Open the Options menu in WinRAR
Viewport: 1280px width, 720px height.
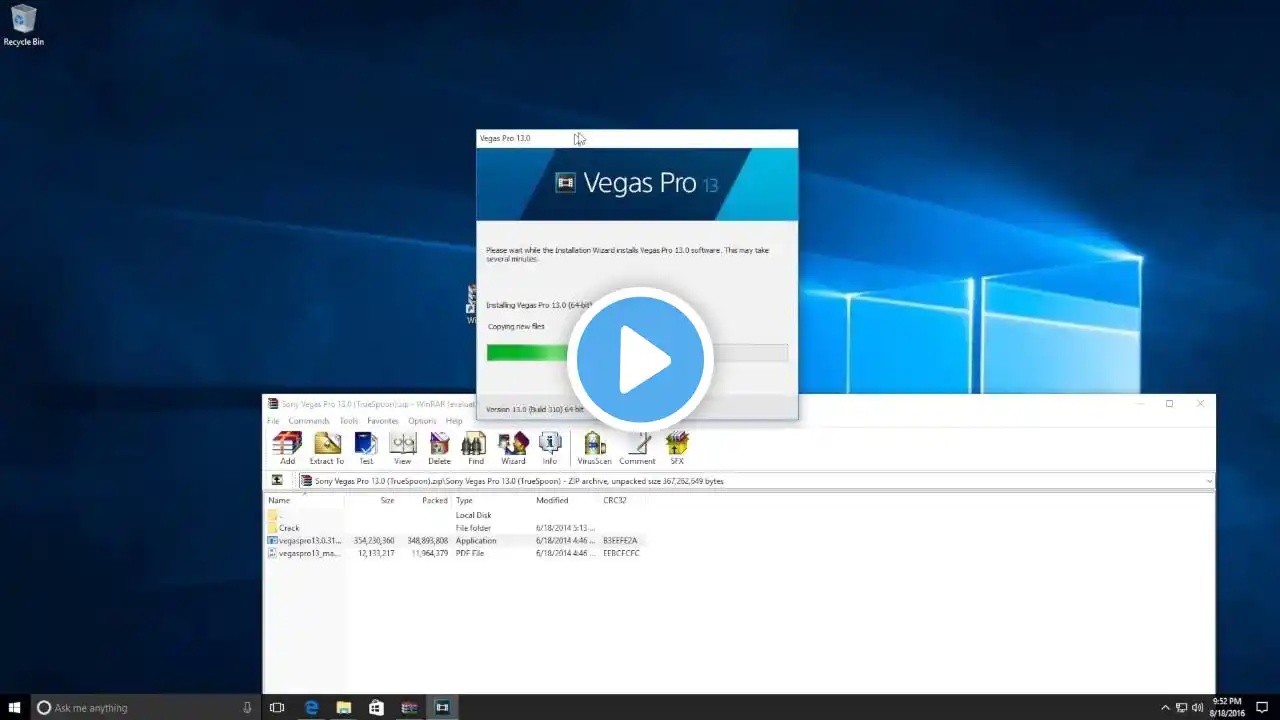pyautogui.click(x=422, y=421)
